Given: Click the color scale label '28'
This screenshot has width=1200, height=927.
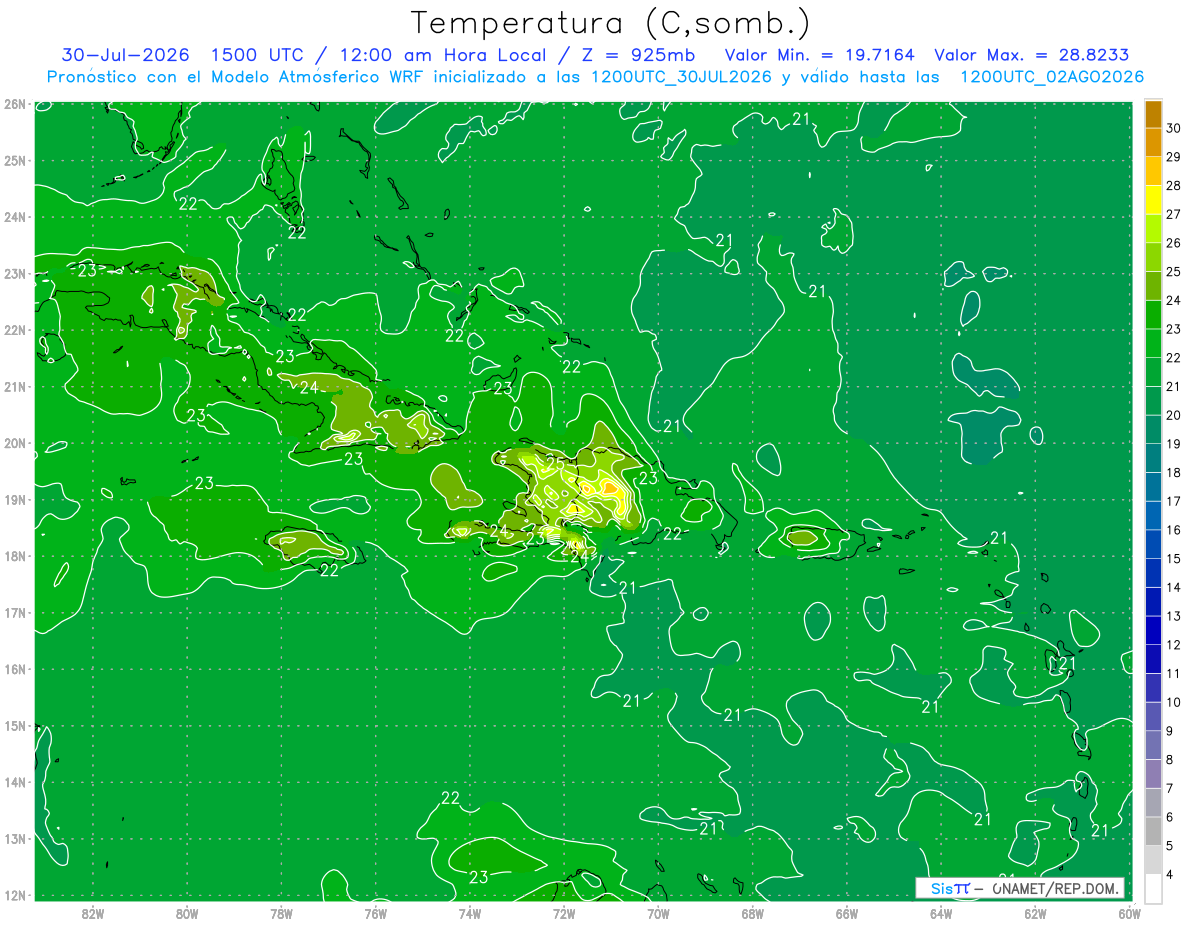Looking at the screenshot, I should [x=1174, y=186].
